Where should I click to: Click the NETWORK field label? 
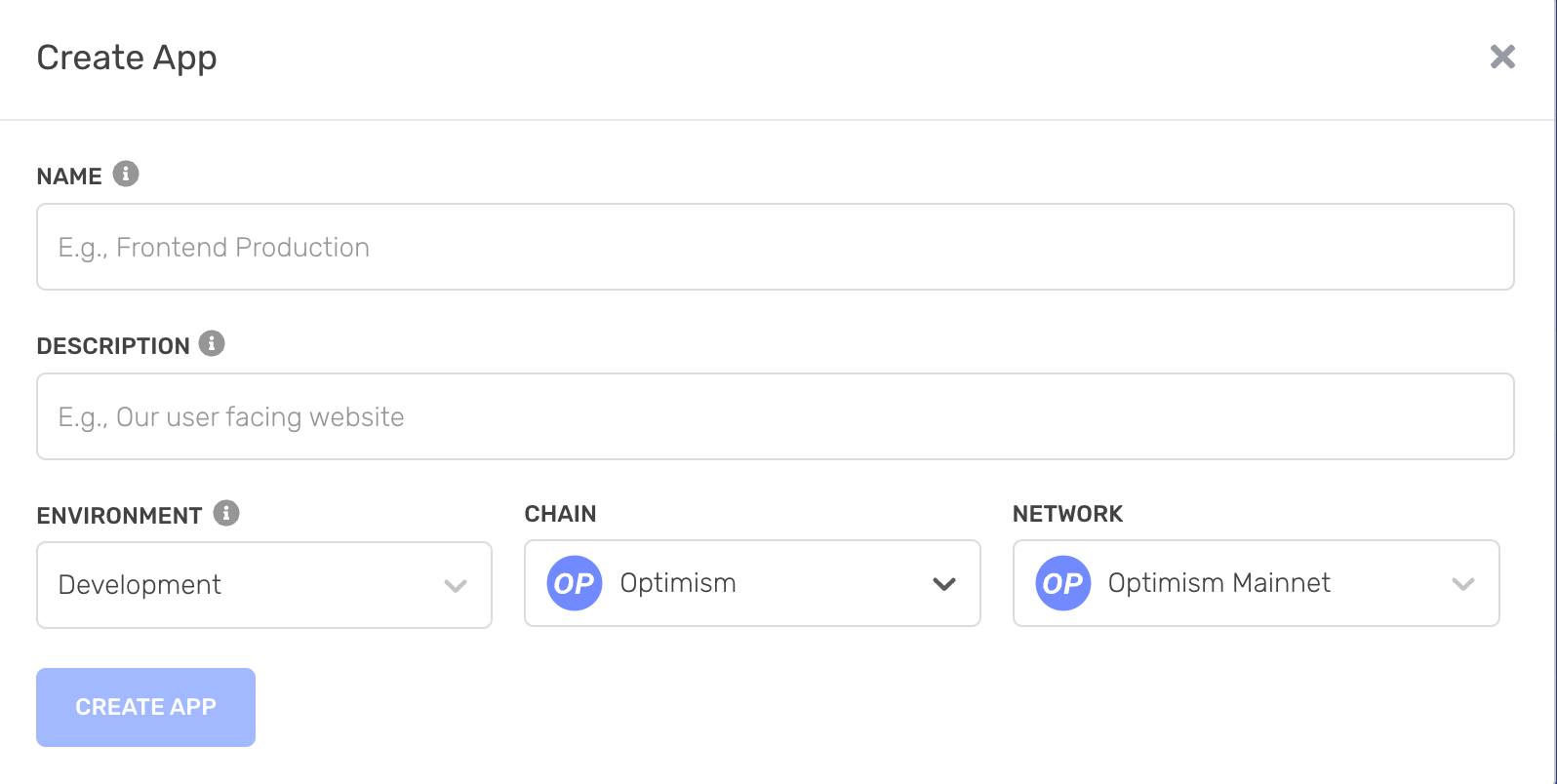coord(1068,514)
